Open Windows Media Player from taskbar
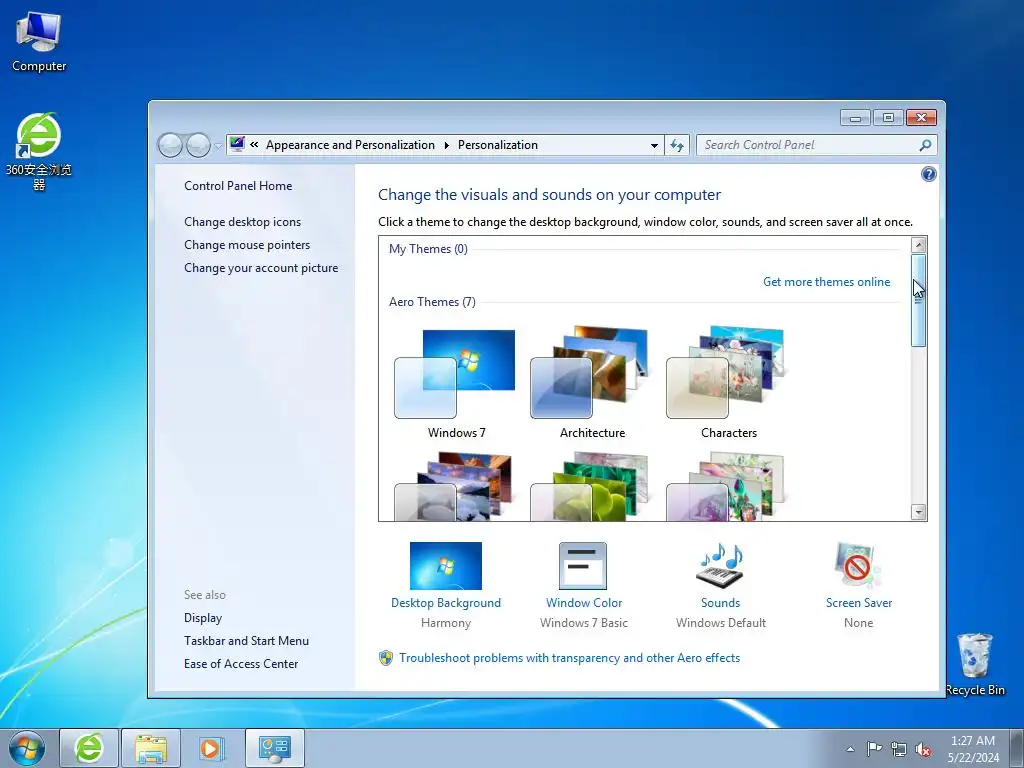Screen dimensions: 1024x768 (211, 748)
